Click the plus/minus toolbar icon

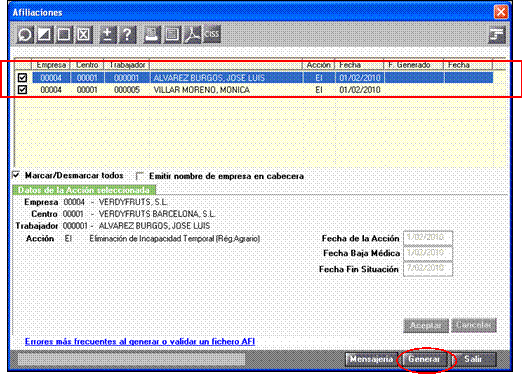tap(107, 34)
